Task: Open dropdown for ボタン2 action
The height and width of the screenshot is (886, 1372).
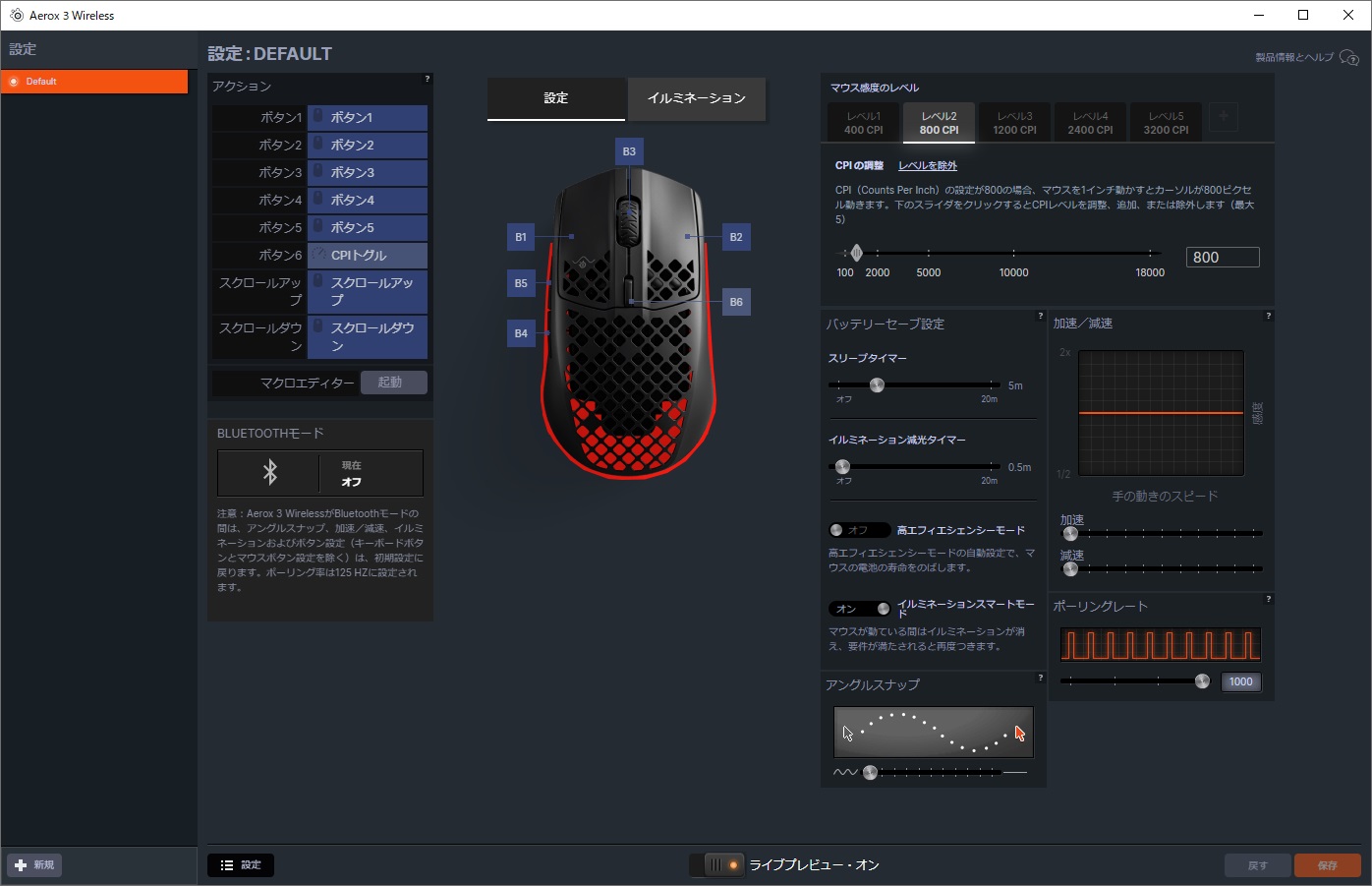Action: tap(368, 146)
